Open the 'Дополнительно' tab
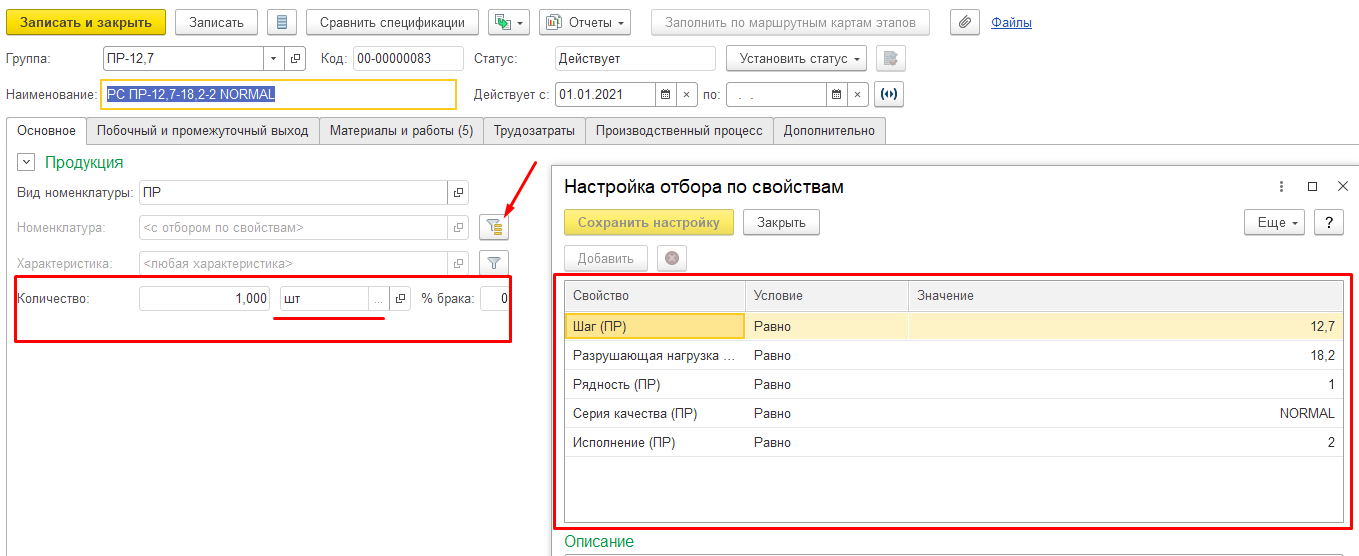This screenshot has width=1359, height=556. (829, 131)
